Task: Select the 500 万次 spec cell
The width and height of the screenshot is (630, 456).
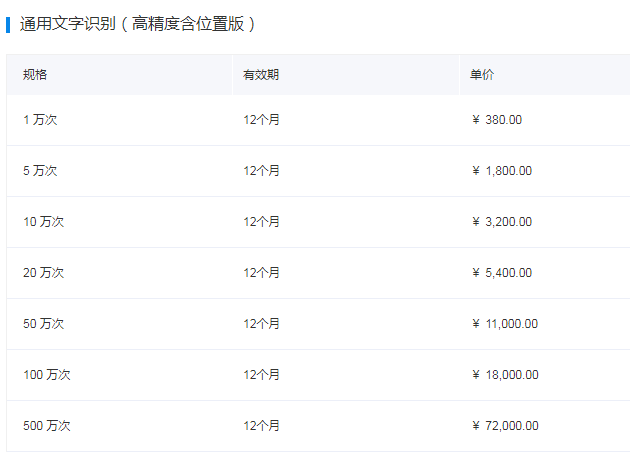Action: coord(47,426)
